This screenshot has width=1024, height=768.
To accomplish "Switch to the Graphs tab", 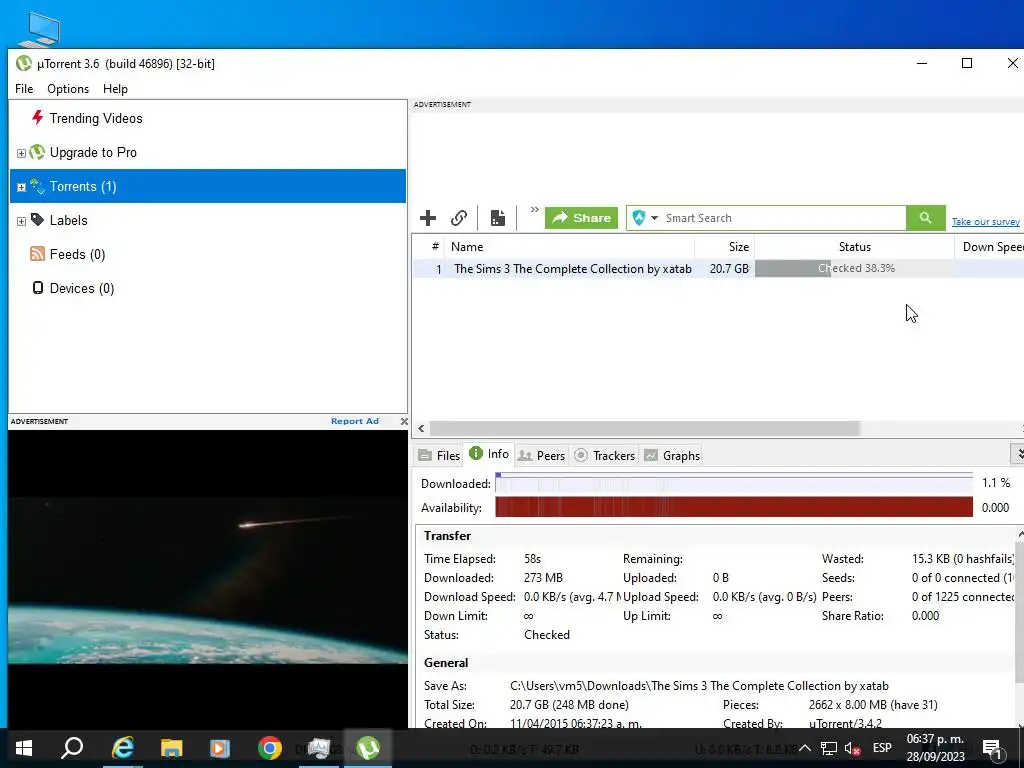I will [x=672, y=455].
